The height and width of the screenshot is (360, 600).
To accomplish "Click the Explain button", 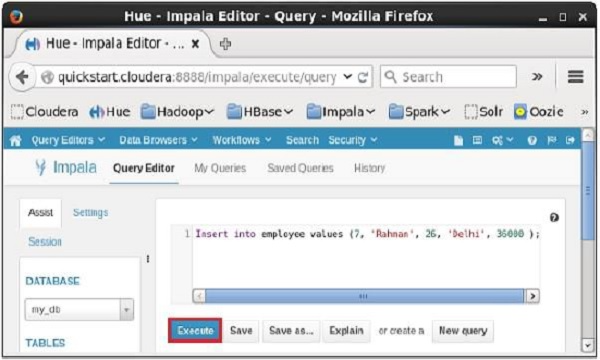I will click(346, 331).
